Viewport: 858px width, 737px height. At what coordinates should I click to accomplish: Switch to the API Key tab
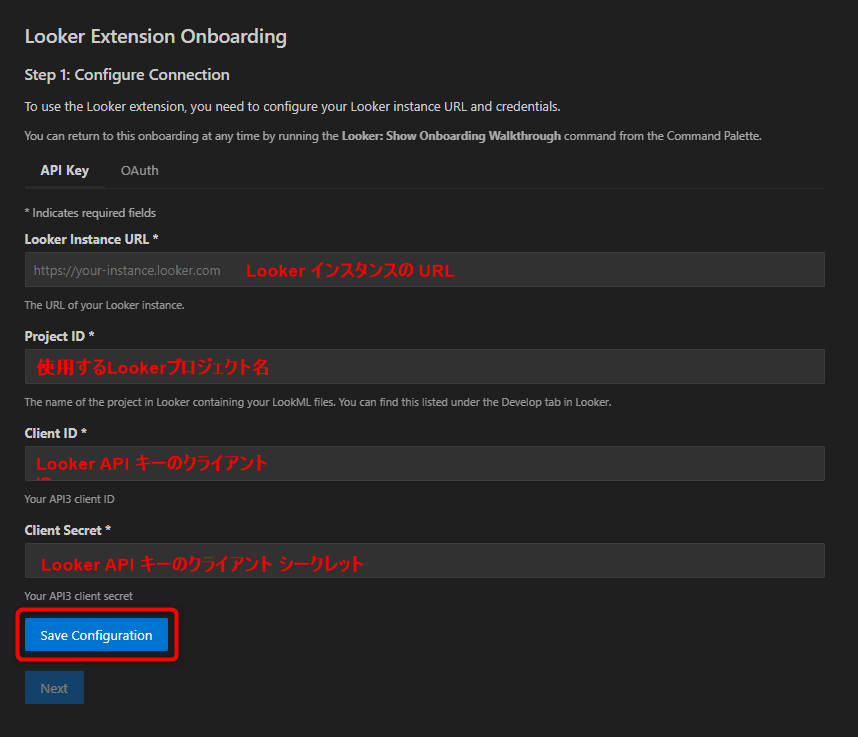(x=65, y=171)
